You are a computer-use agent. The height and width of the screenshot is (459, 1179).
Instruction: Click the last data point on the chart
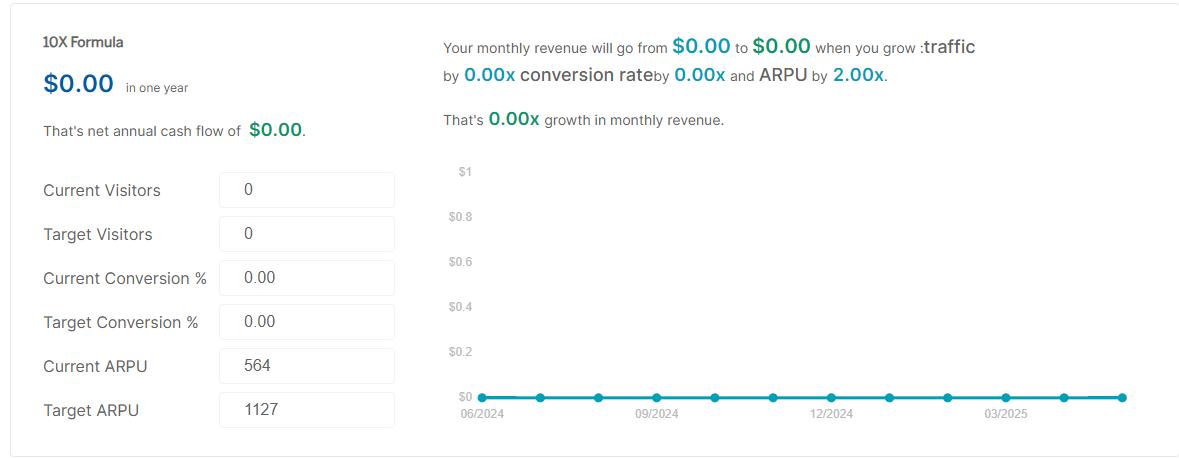(x=1122, y=397)
